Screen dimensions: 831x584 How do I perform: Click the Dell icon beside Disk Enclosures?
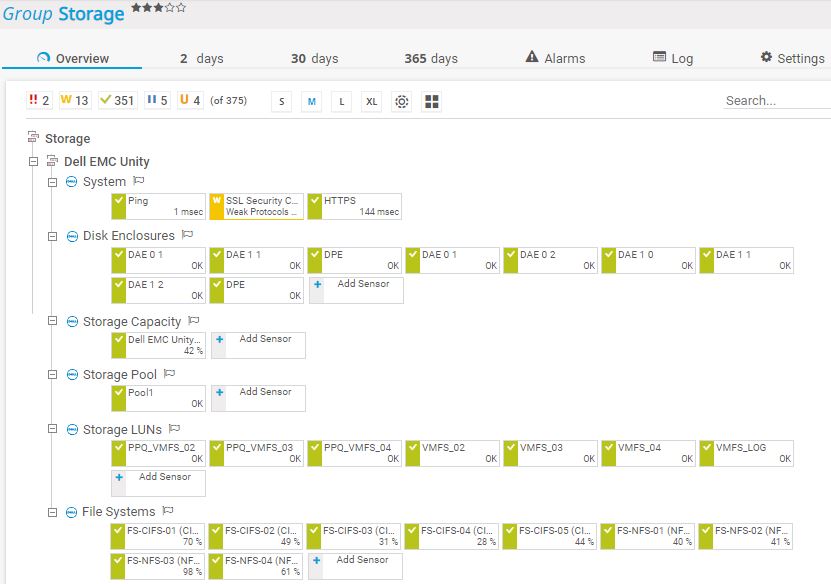coord(72,236)
